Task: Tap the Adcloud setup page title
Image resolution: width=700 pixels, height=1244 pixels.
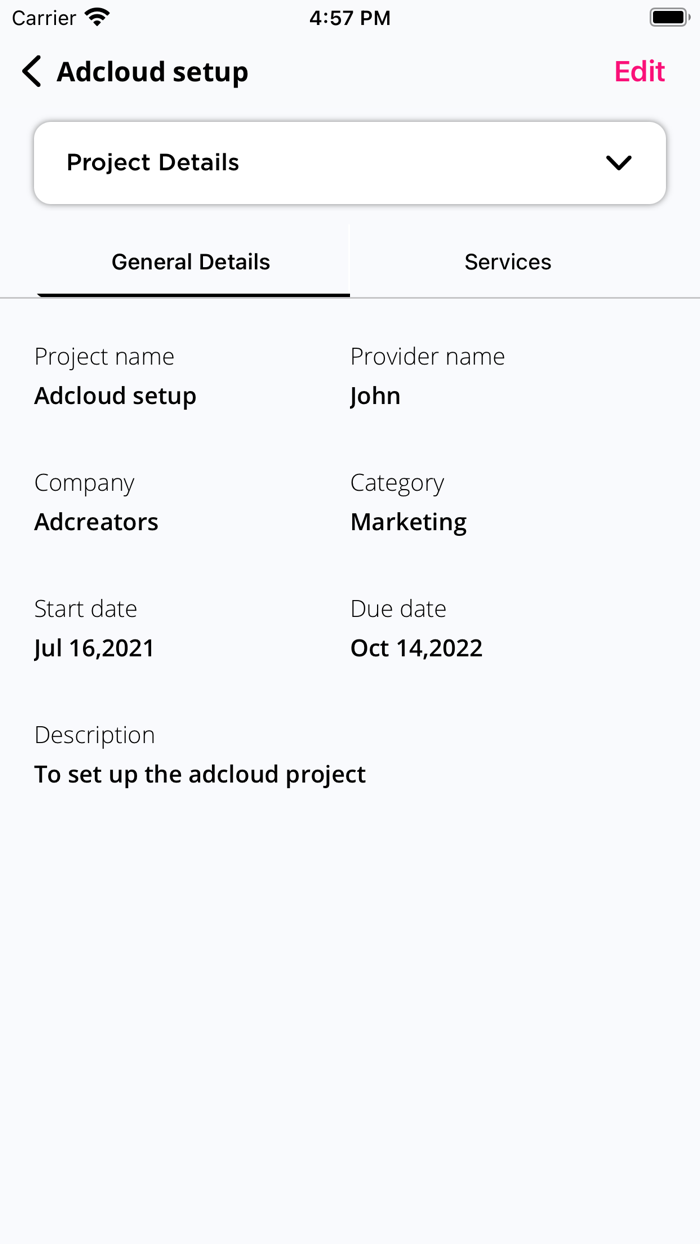Action: pyautogui.click(x=152, y=72)
